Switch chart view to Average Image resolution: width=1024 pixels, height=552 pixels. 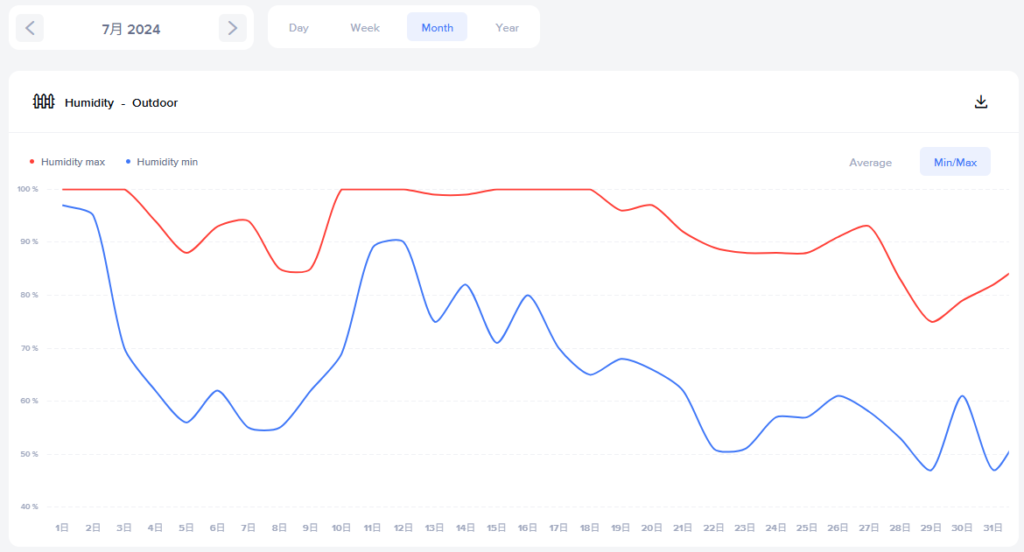[x=870, y=163]
